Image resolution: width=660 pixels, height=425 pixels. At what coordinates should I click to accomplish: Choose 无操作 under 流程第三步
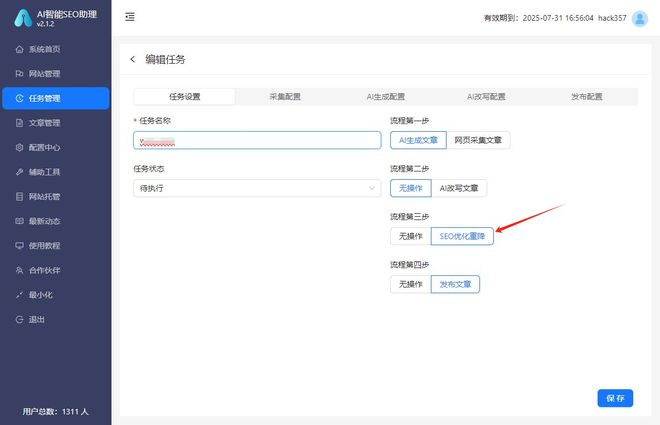410,236
